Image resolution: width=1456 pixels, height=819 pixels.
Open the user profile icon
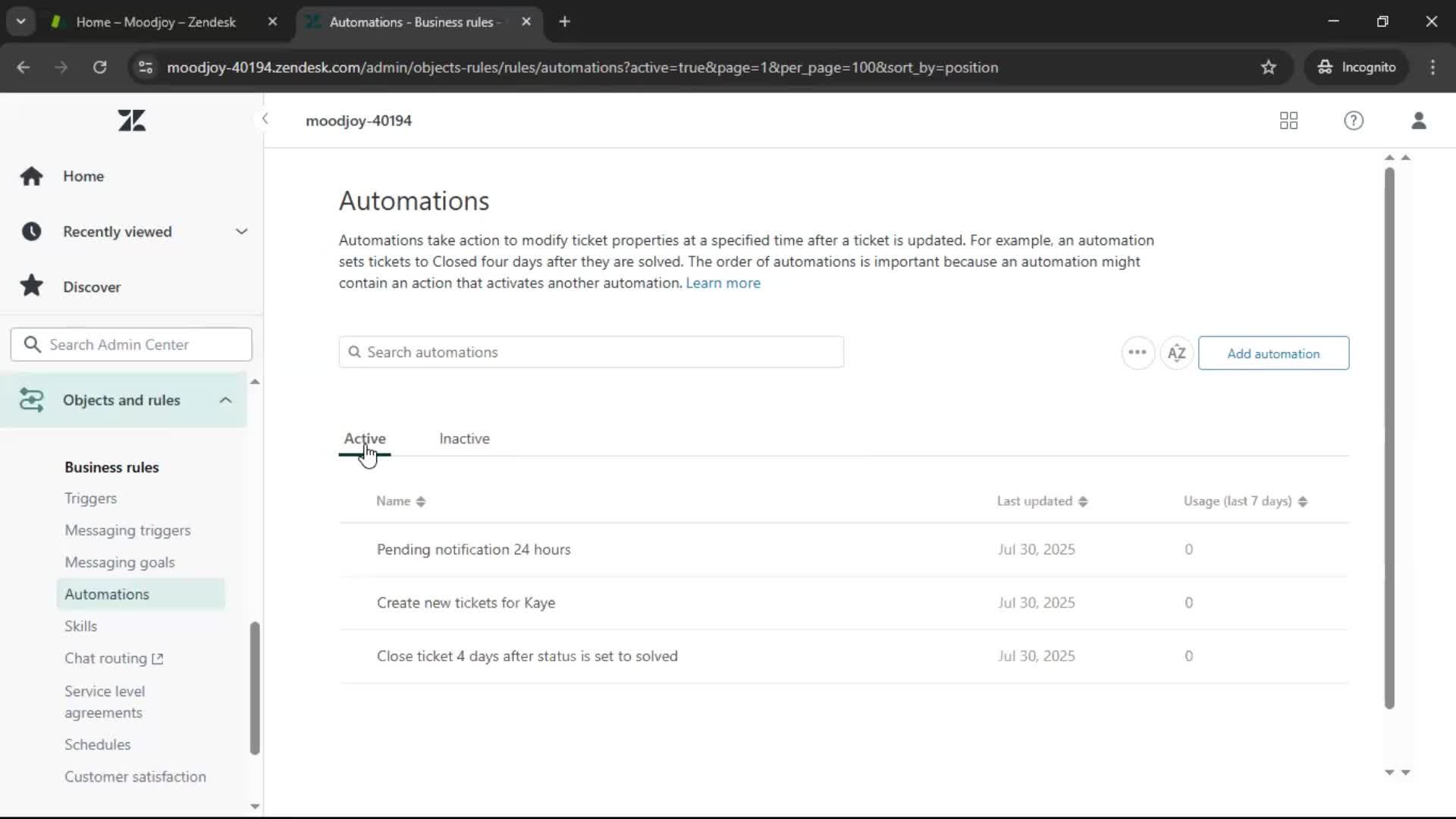click(x=1419, y=121)
